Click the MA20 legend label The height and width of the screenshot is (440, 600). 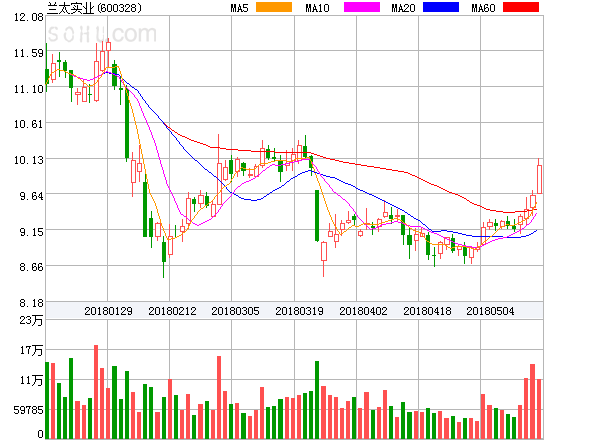403,8
